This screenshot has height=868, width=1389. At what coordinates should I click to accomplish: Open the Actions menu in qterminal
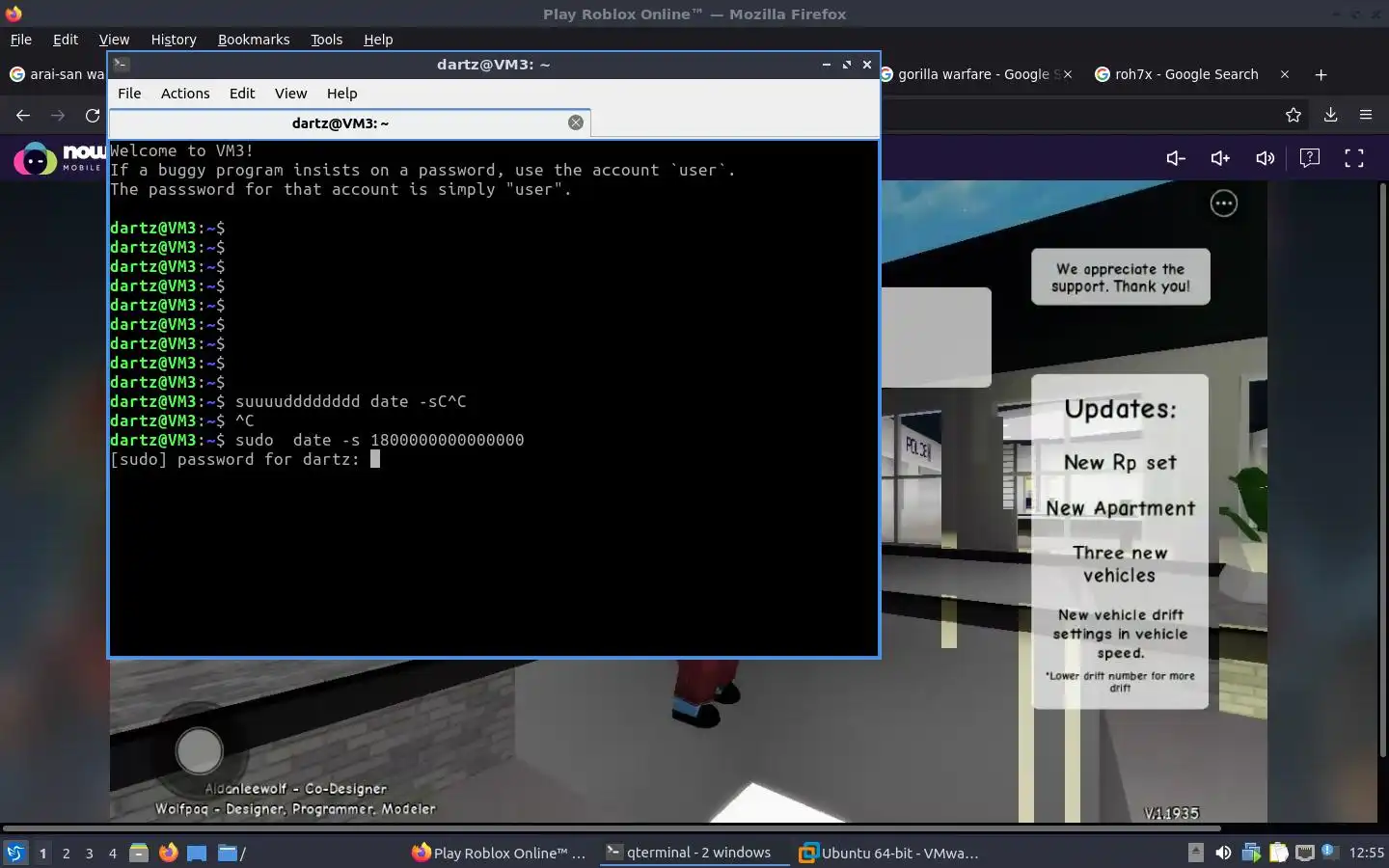[x=185, y=94]
